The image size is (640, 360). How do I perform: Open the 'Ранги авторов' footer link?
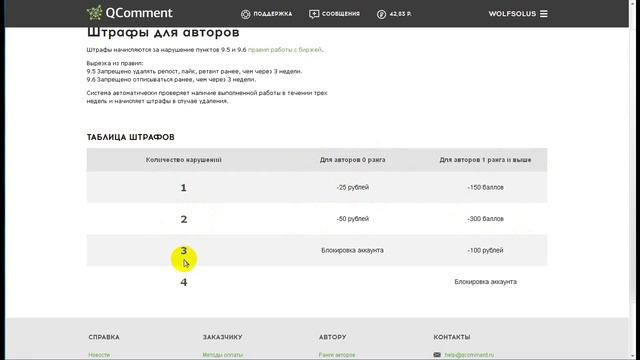[x=337, y=355]
